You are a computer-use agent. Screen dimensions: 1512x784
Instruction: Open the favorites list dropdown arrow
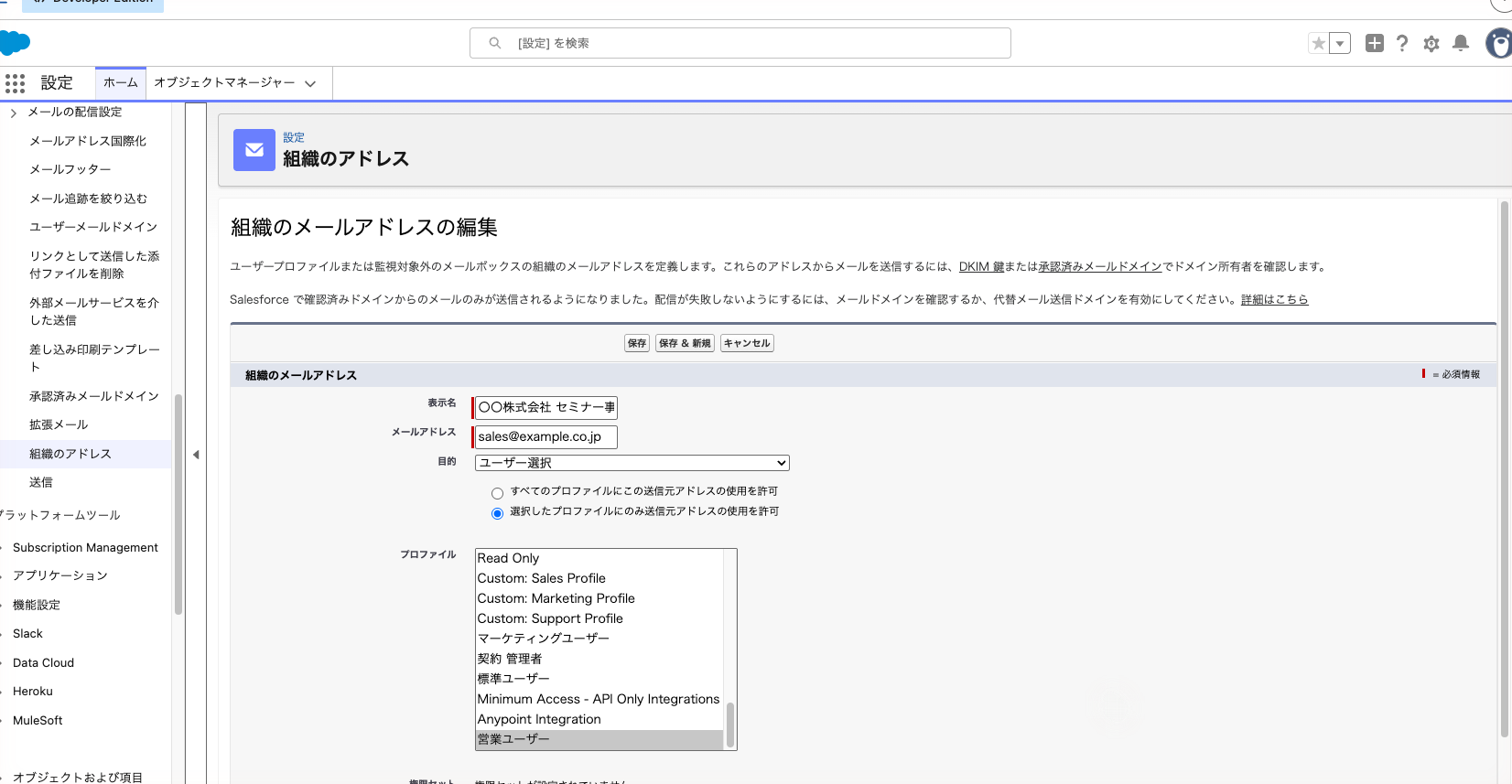1340,43
